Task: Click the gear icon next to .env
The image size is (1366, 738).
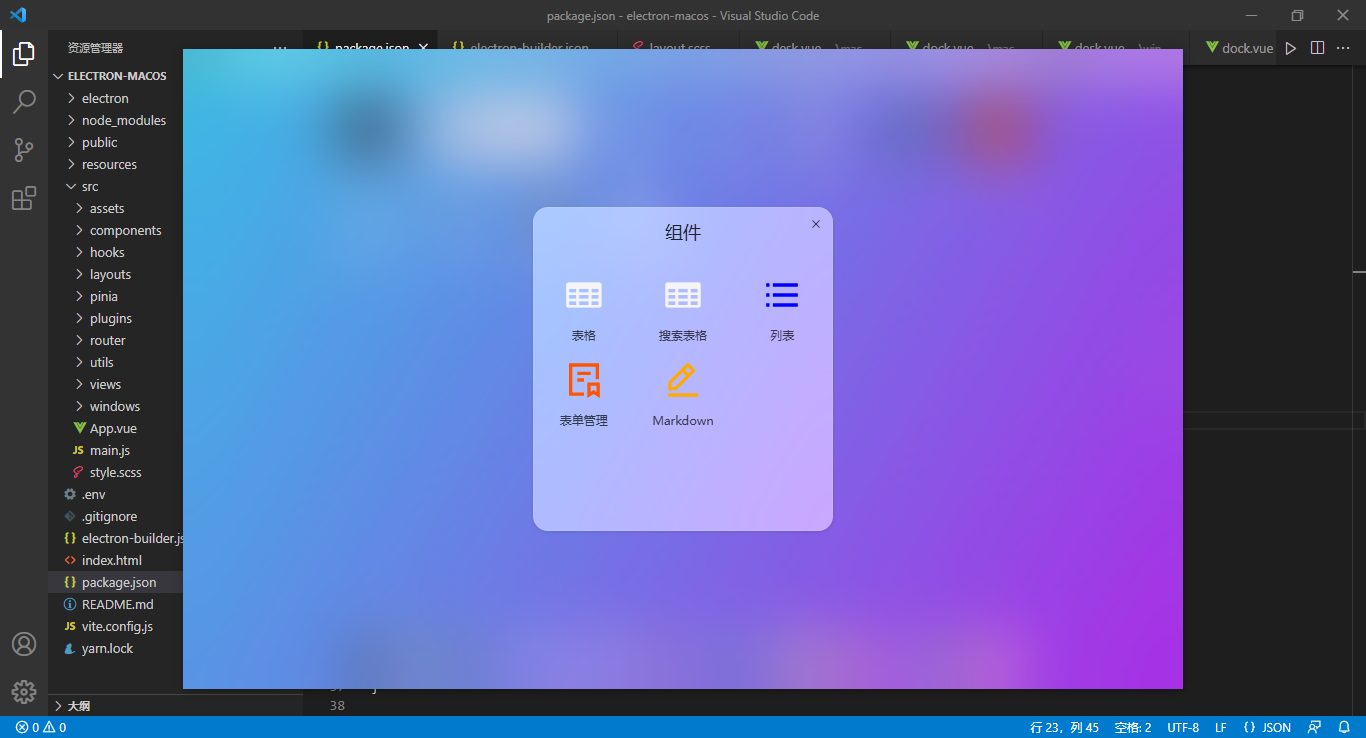Action: 70,494
